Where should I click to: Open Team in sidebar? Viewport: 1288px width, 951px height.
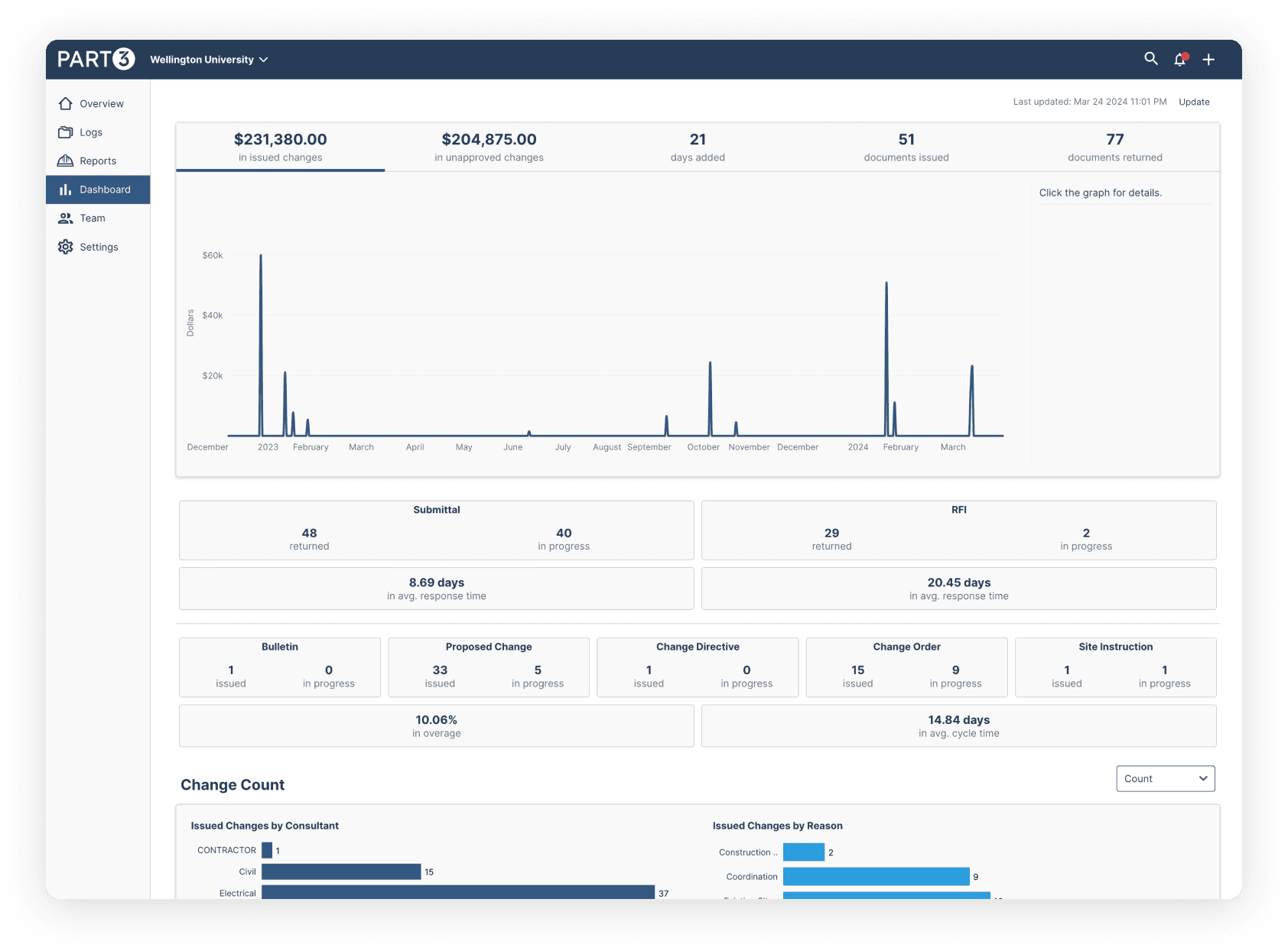(98, 218)
